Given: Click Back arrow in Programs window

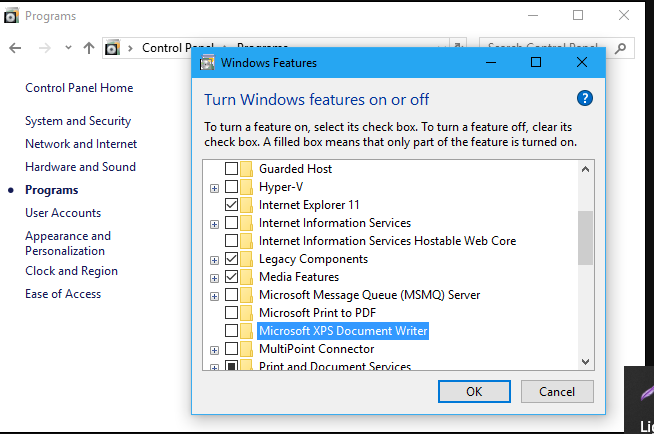Looking at the screenshot, I should 15,48.
